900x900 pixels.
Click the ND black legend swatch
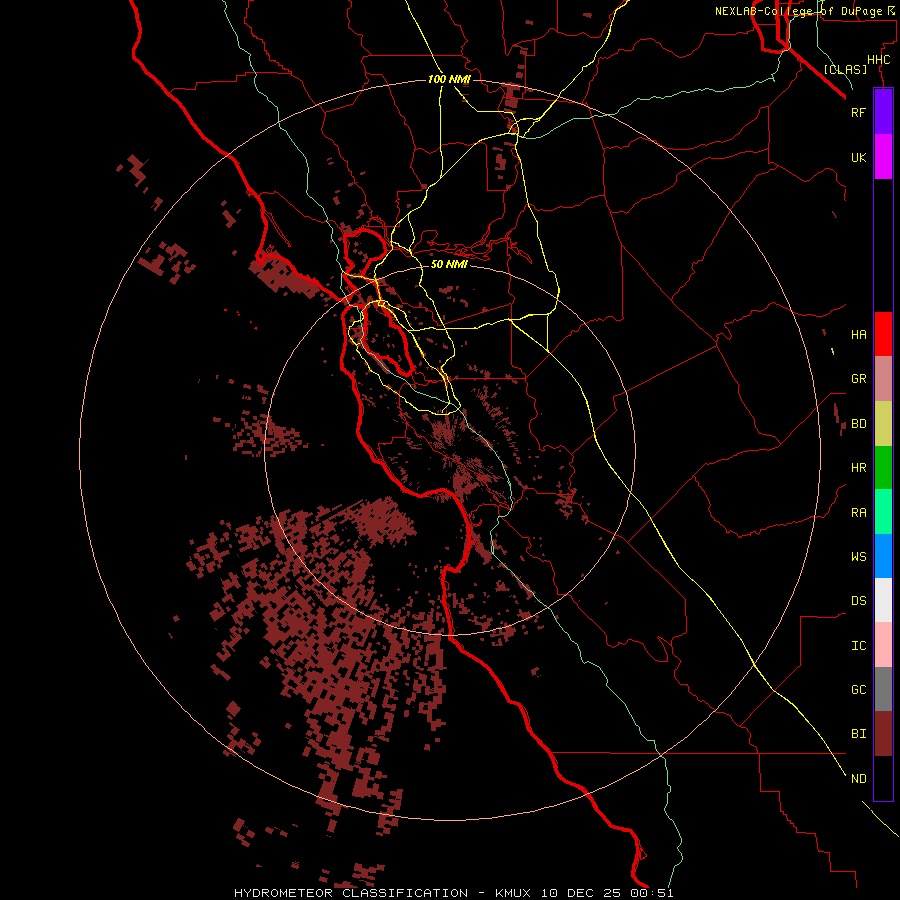coord(883,778)
